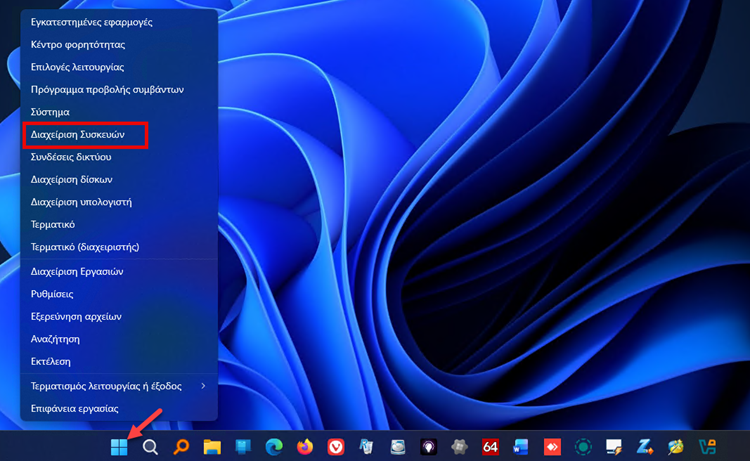
Task: Select Διαχείριση Συσκευών menu entry
Action: [x=77, y=135]
